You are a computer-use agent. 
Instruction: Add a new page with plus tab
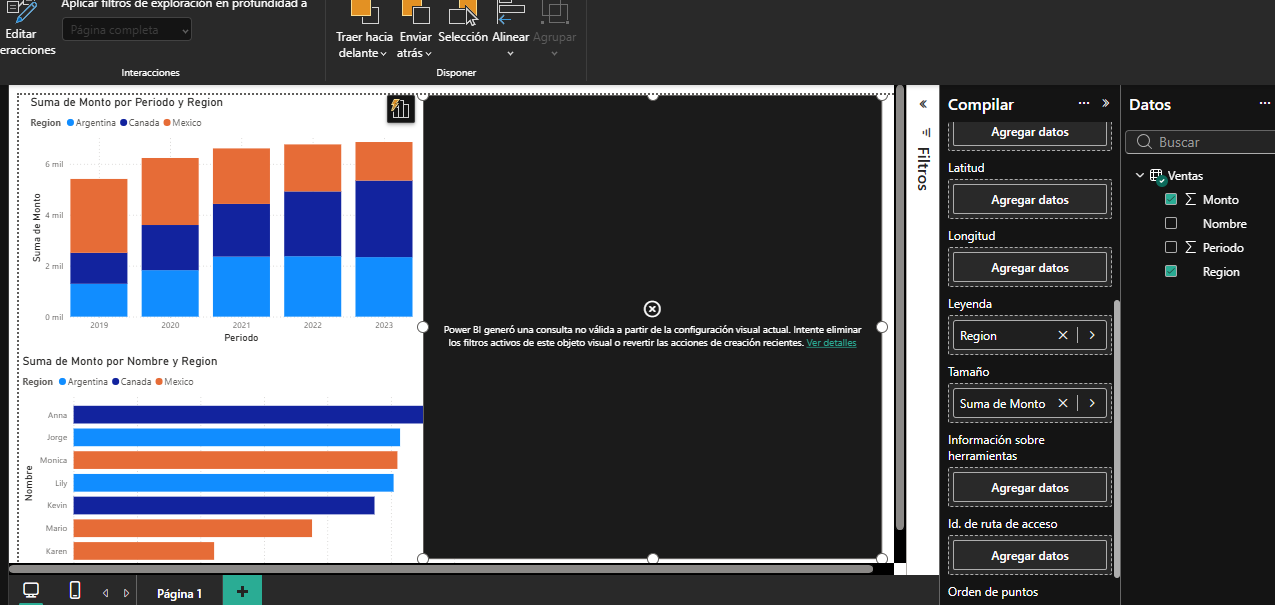pos(242,592)
